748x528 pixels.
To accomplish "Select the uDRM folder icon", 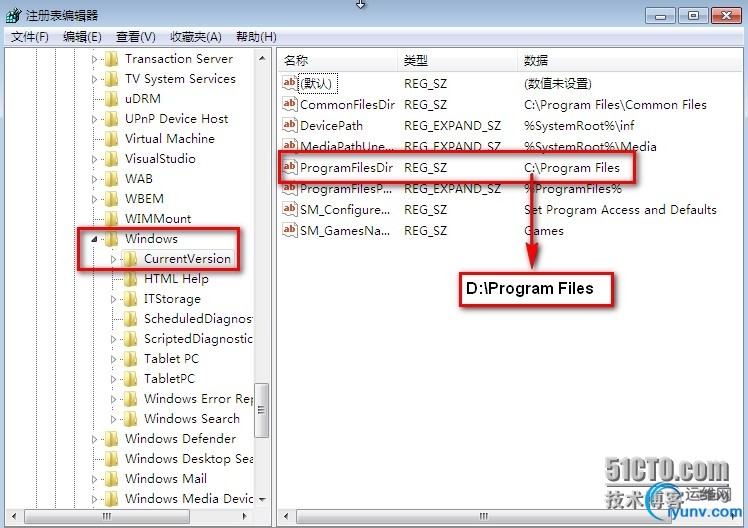I will point(111,99).
